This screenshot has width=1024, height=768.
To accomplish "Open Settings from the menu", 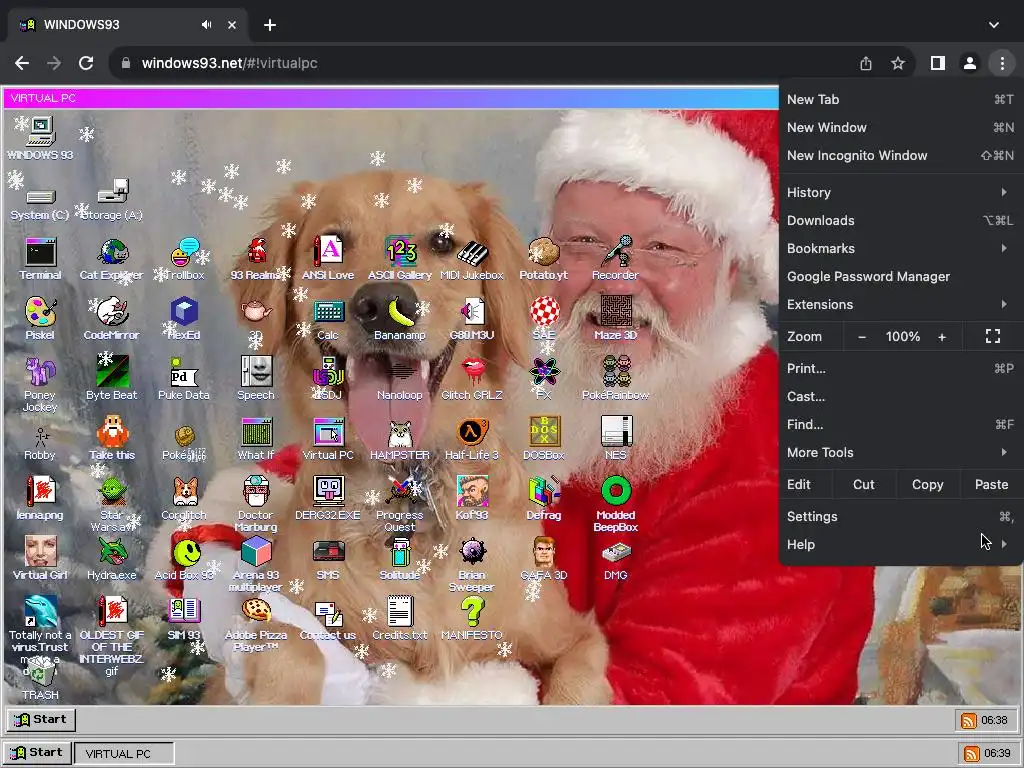I will [901, 516].
